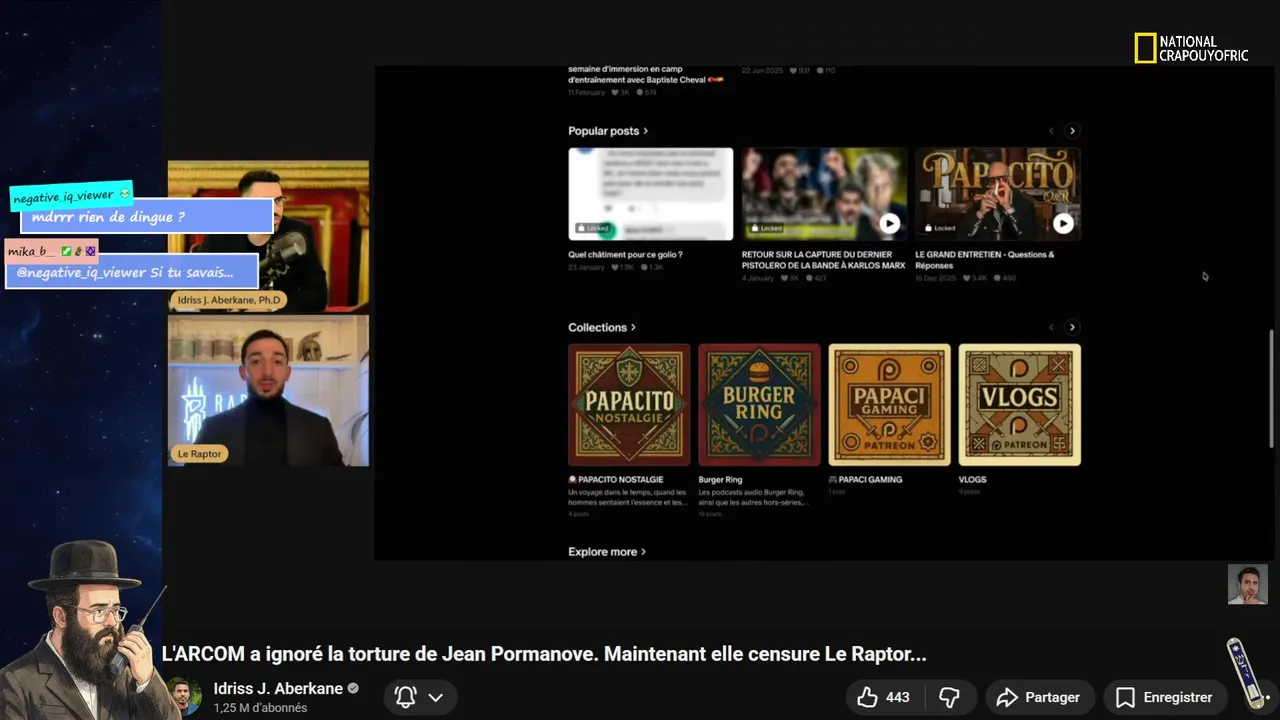Image resolution: width=1280 pixels, height=720 pixels.
Task: Click the Burger Ring collection title text
Action: [720, 480]
